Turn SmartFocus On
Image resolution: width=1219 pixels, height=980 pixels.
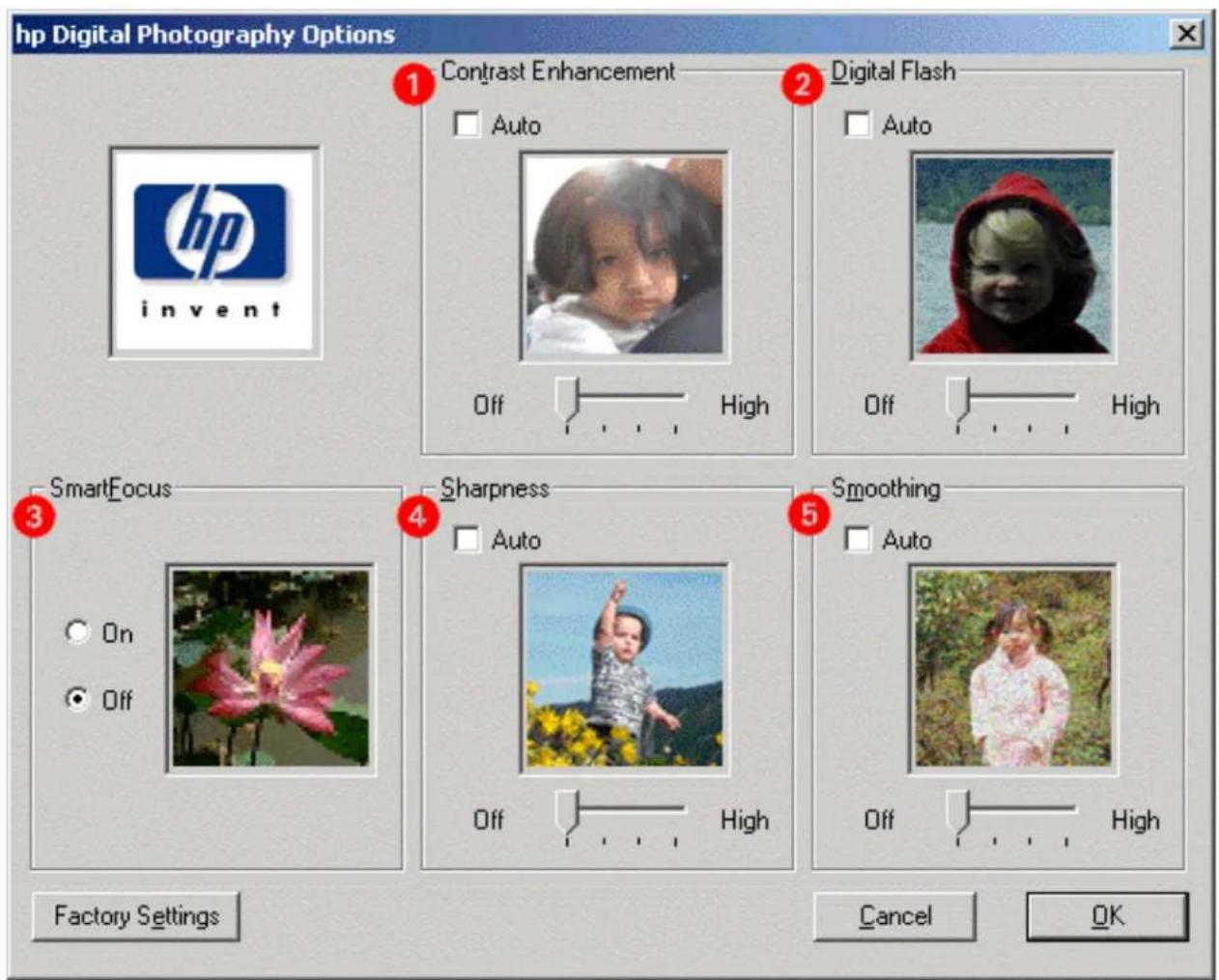(77, 632)
